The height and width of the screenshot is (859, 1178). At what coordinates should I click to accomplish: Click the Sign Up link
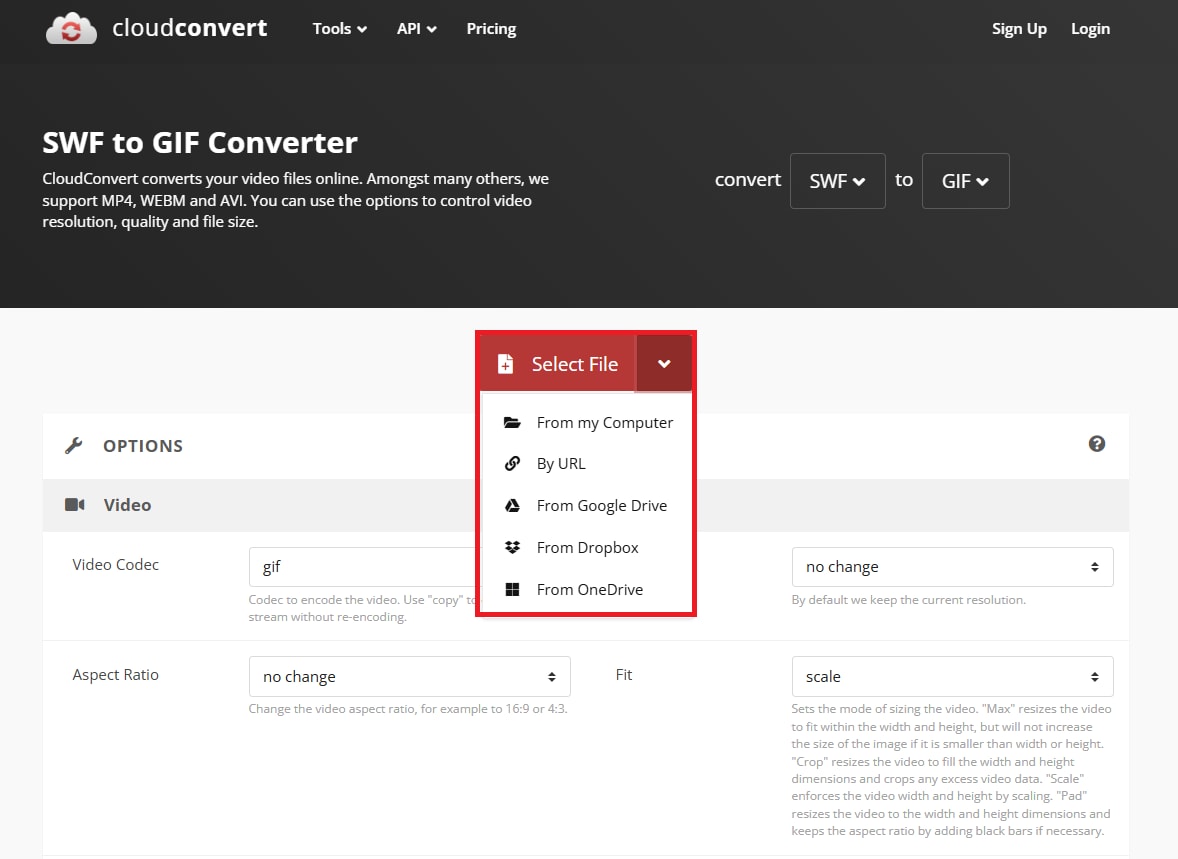click(x=1019, y=29)
